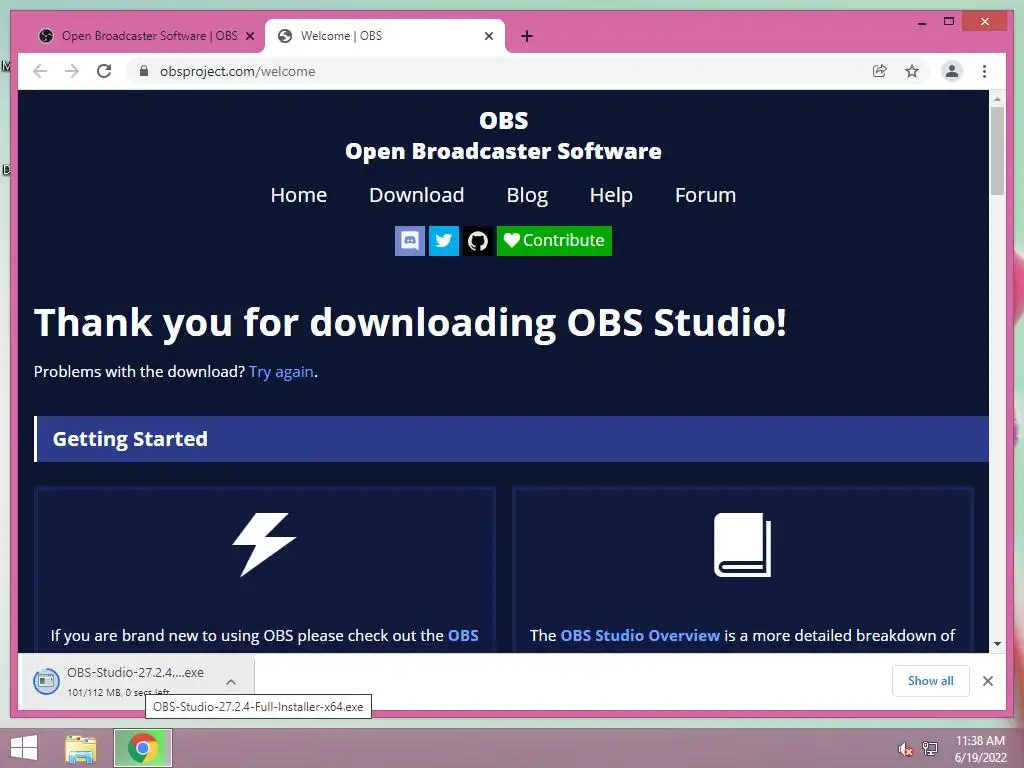This screenshot has width=1024, height=768.
Task: Click the lock icon in address bar
Action: 144,71
